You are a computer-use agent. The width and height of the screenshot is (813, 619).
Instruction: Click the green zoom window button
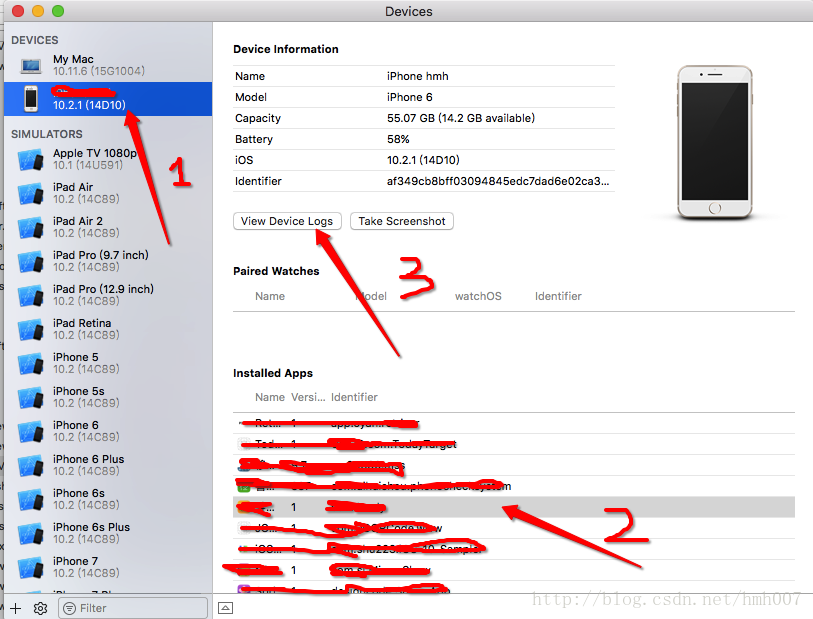[x=58, y=11]
